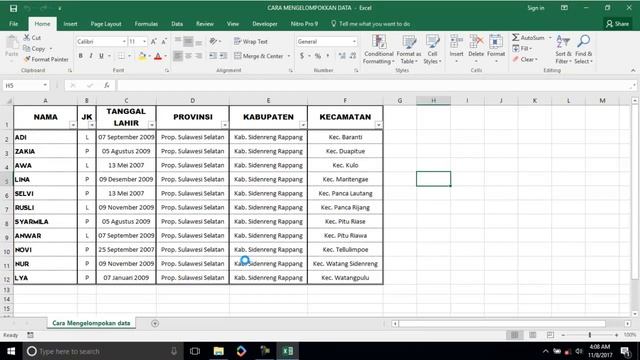
Task: Click Increase Decimal icon
Action: click(342, 56)
